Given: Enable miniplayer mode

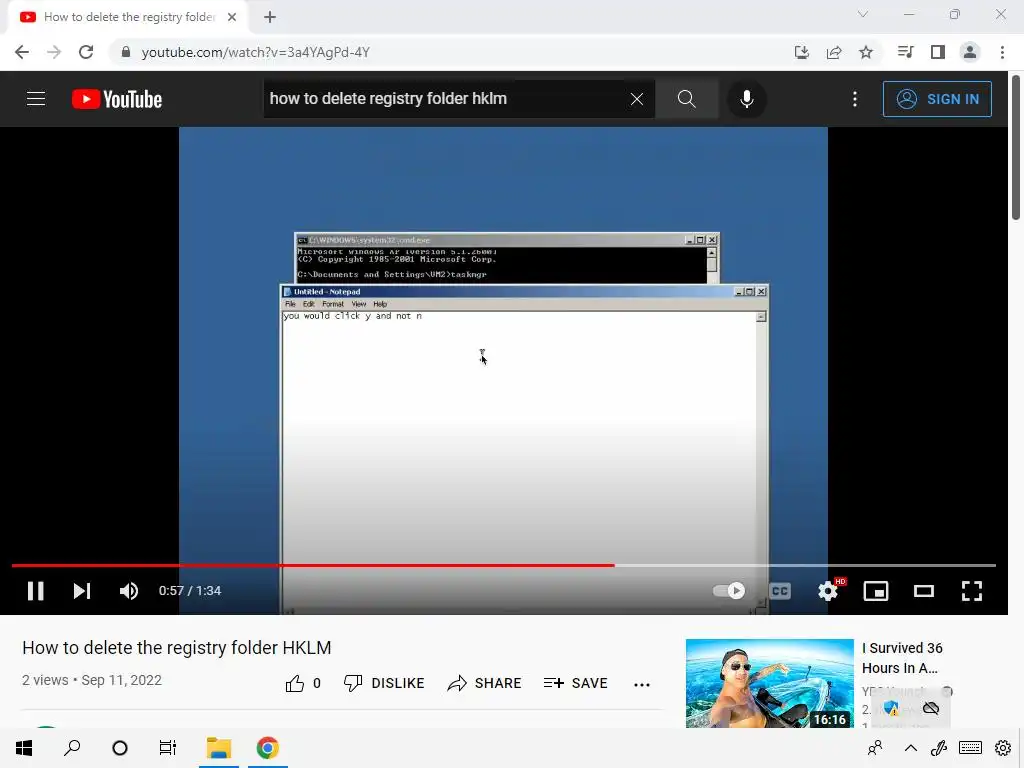Looking at the screenshot, I should (x=876, y=591).
